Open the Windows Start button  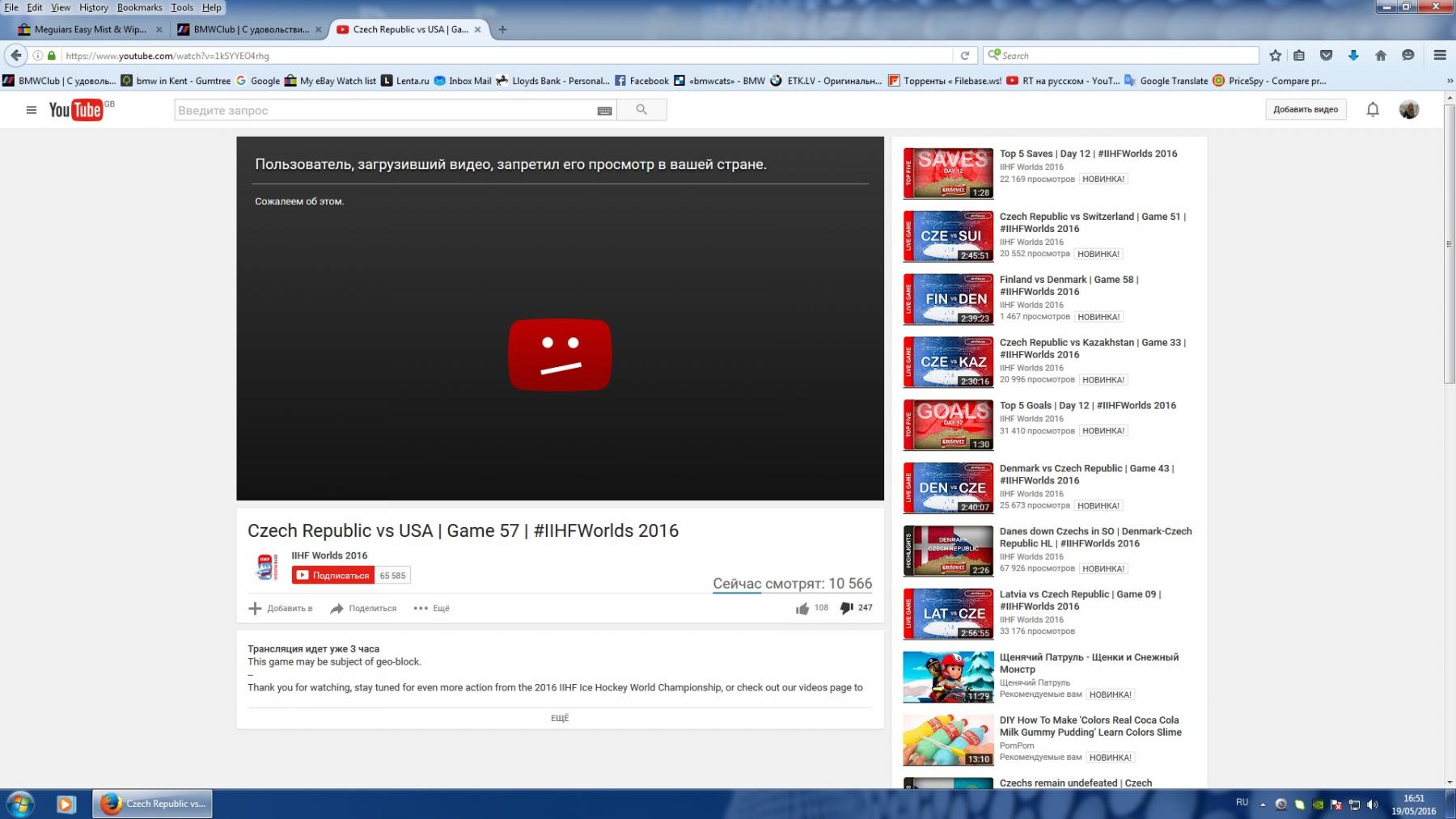(x=19, y=804)
